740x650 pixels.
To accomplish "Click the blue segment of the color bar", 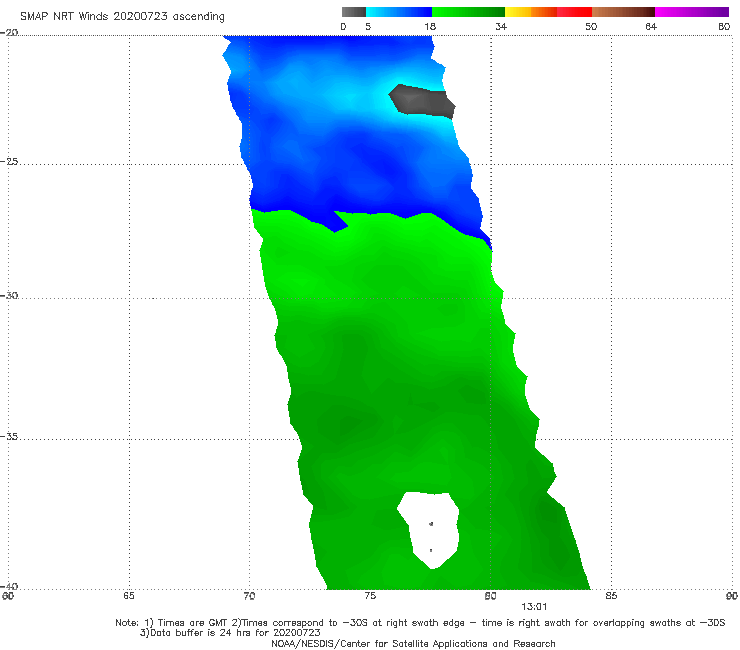I will (399, 12).
